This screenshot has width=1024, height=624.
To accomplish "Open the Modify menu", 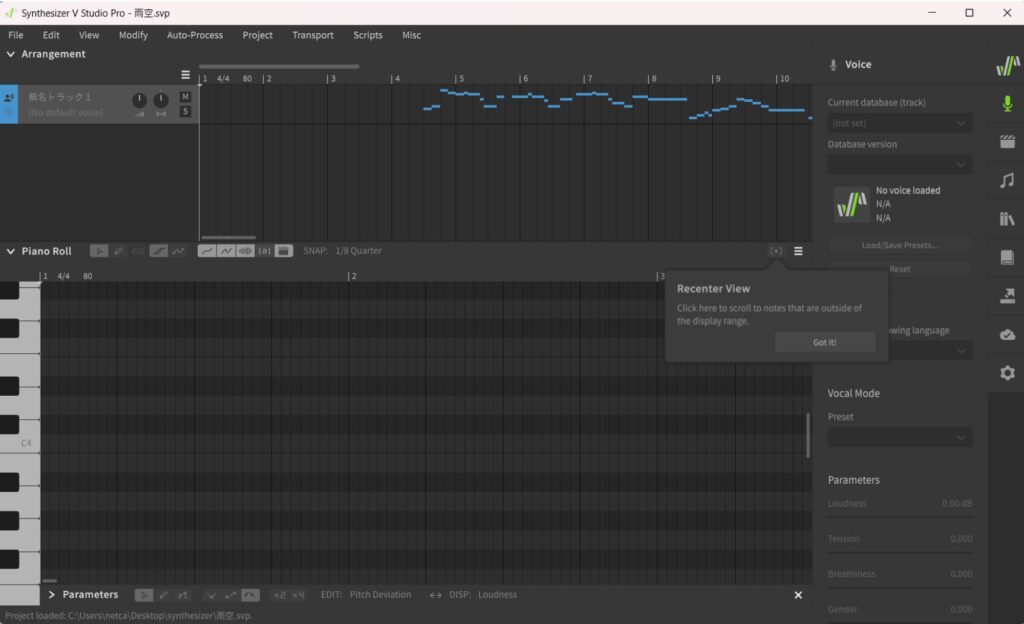I will coord(133,35).
